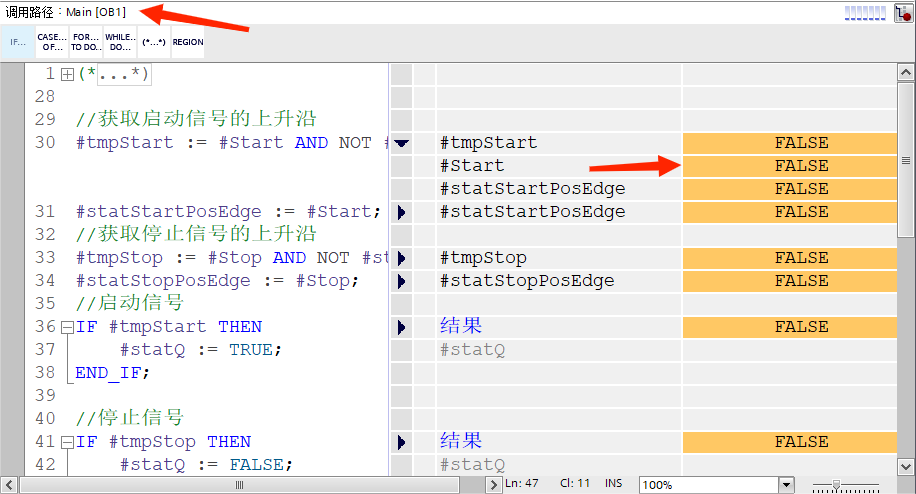Collapse the IF #tmpStop block on line 41
Viewport: 916px width, 494px height.
coord(67,442)
